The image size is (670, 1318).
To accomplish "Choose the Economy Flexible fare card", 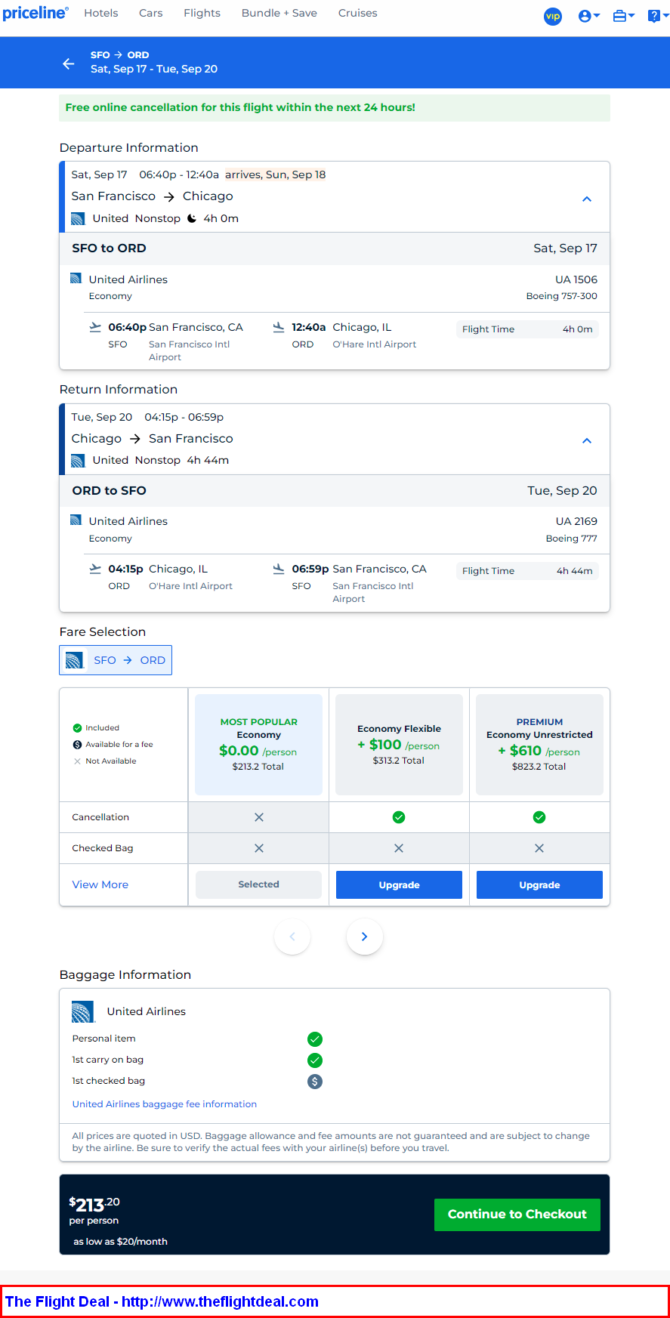I will (x=399, y=744).
